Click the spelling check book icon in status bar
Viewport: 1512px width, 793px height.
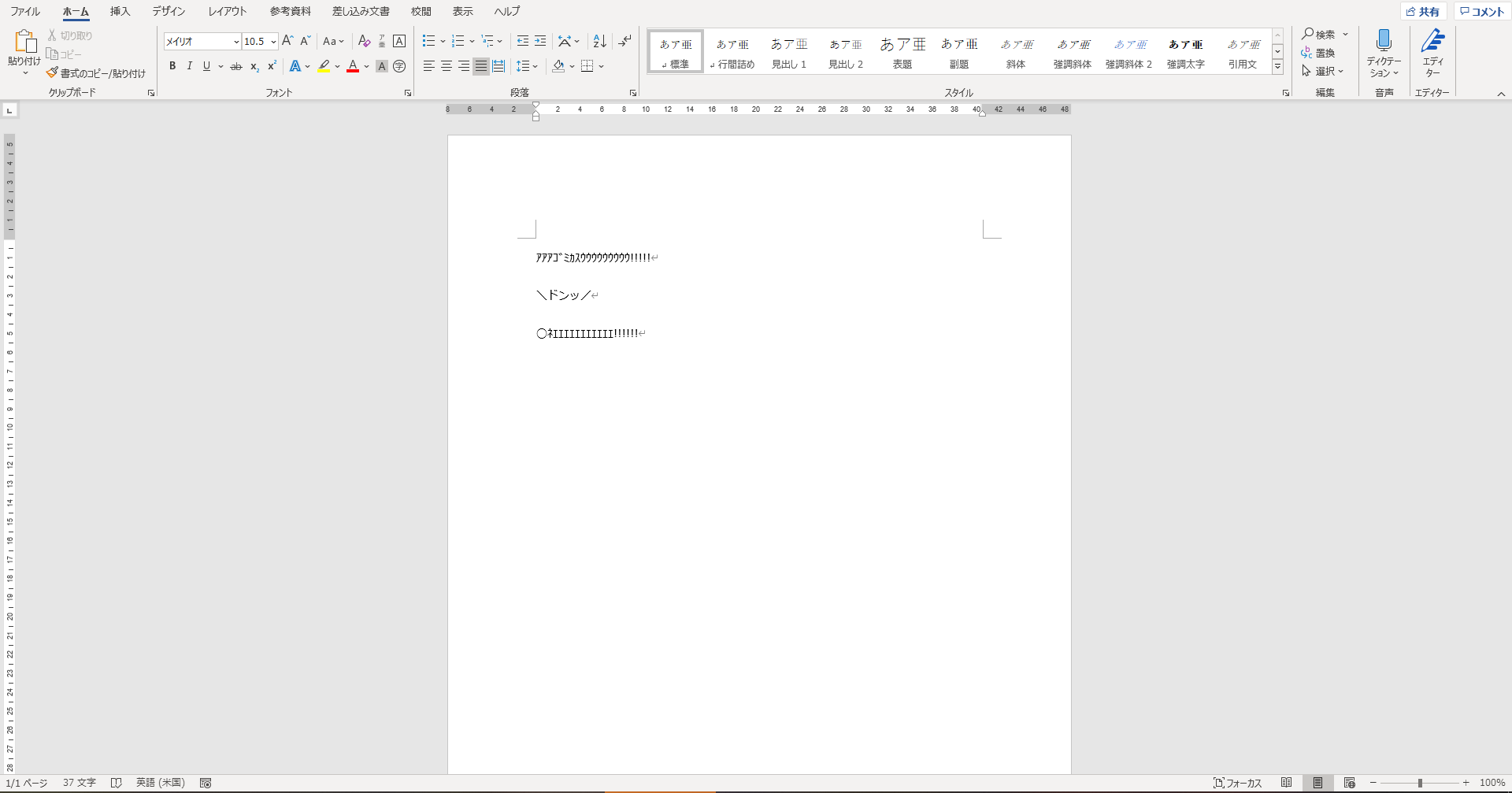point(116,783)
